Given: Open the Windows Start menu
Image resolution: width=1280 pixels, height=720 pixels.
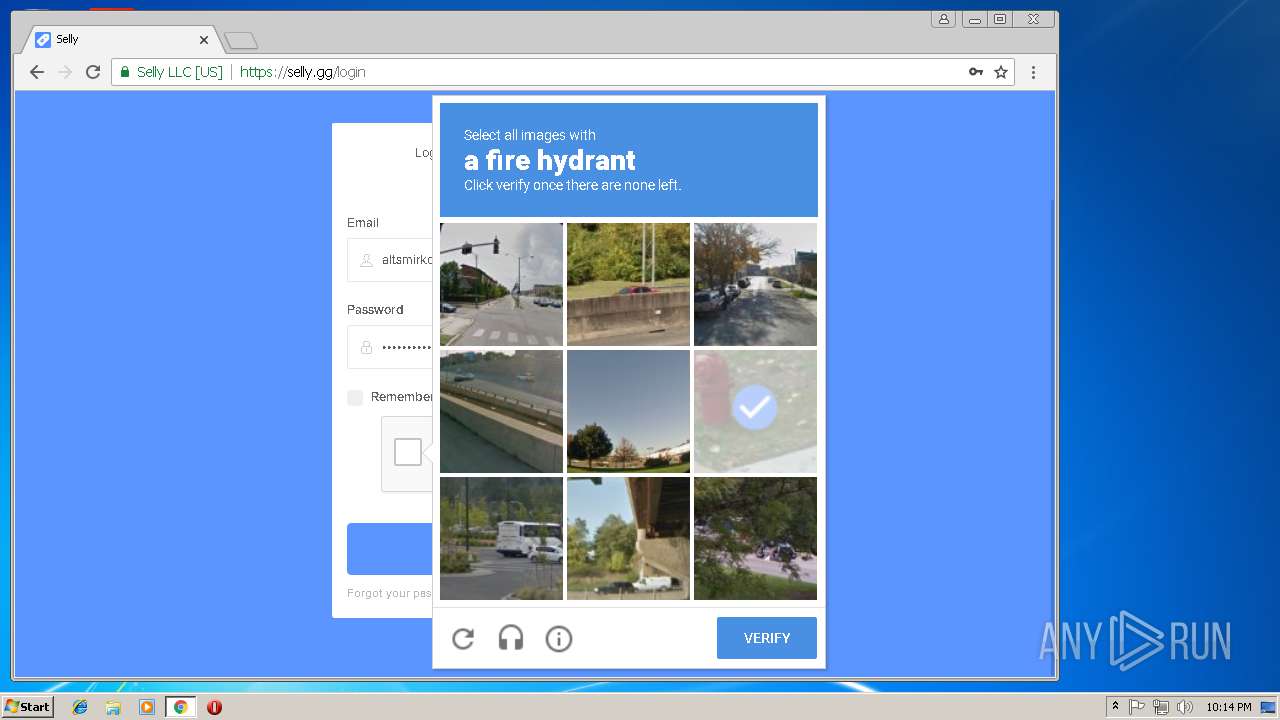Looking at the screenshot, I should coord(27,706).
